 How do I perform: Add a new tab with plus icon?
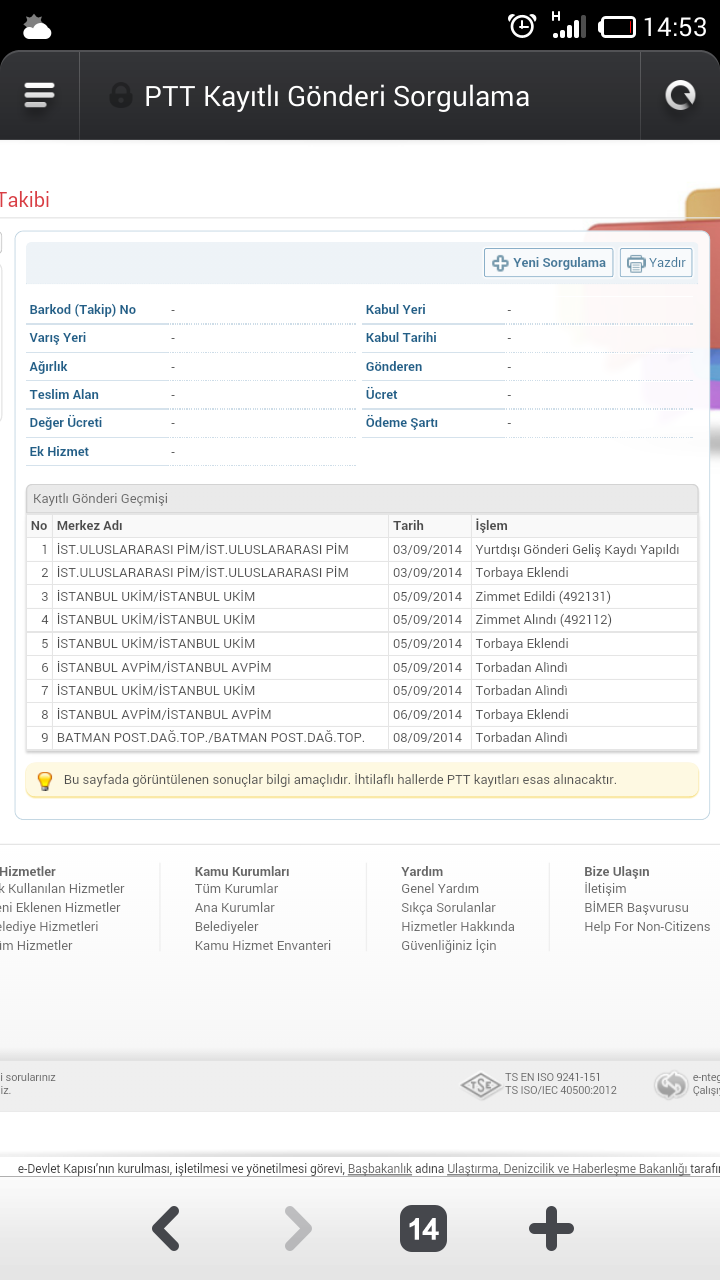[x=551, y=1229]
